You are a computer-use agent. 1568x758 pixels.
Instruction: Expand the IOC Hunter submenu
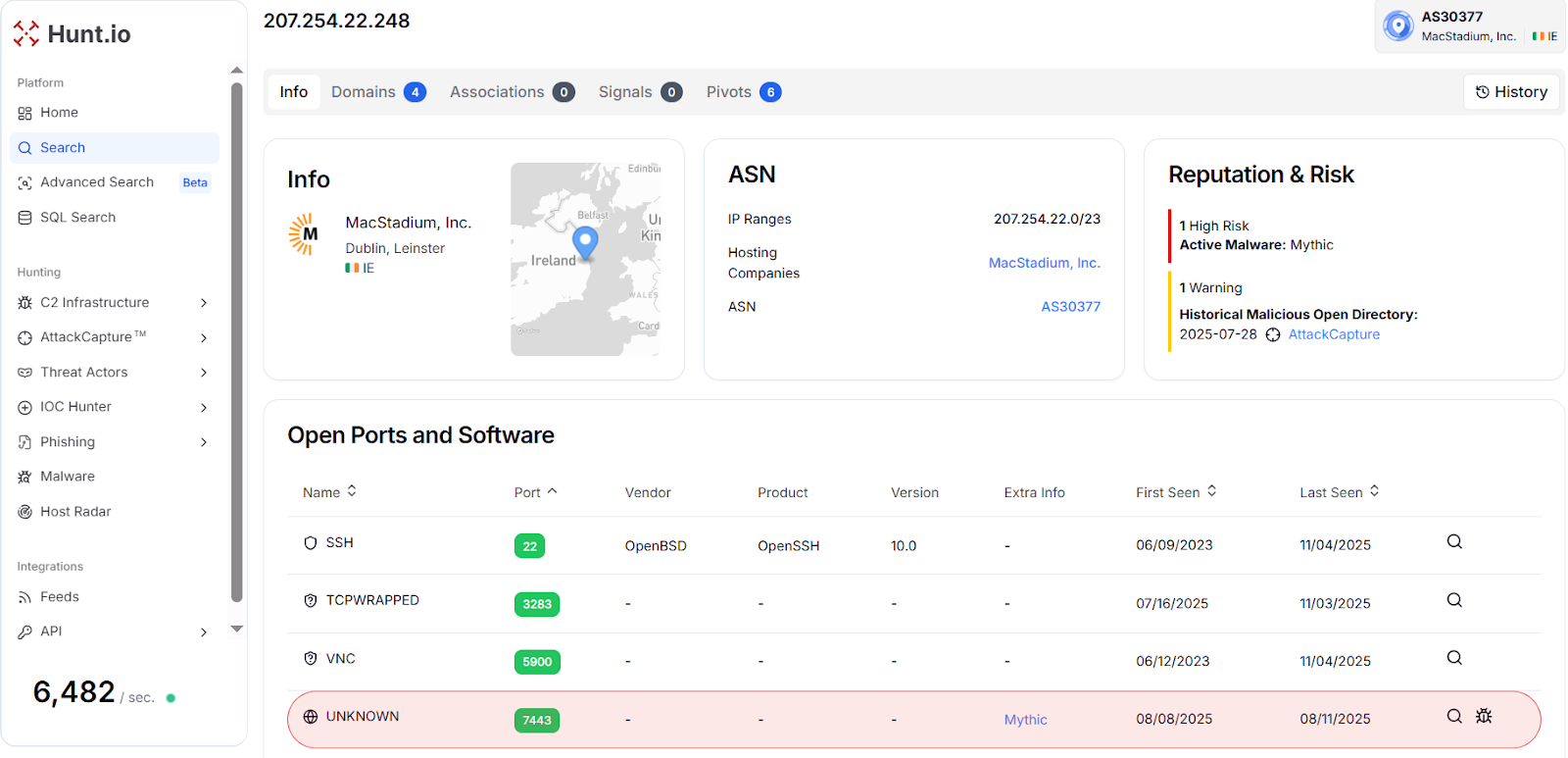204,407
